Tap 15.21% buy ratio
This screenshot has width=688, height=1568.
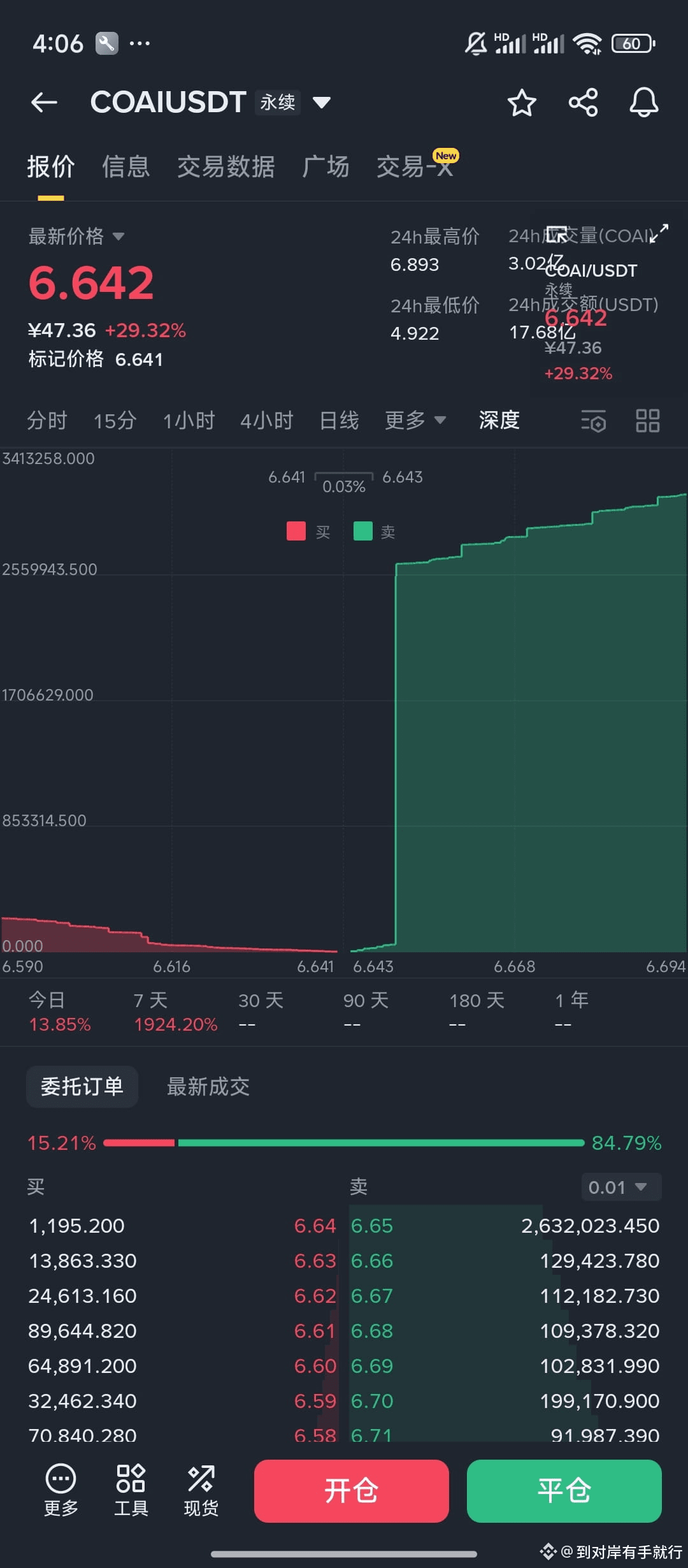click(x=61, y=1143)
